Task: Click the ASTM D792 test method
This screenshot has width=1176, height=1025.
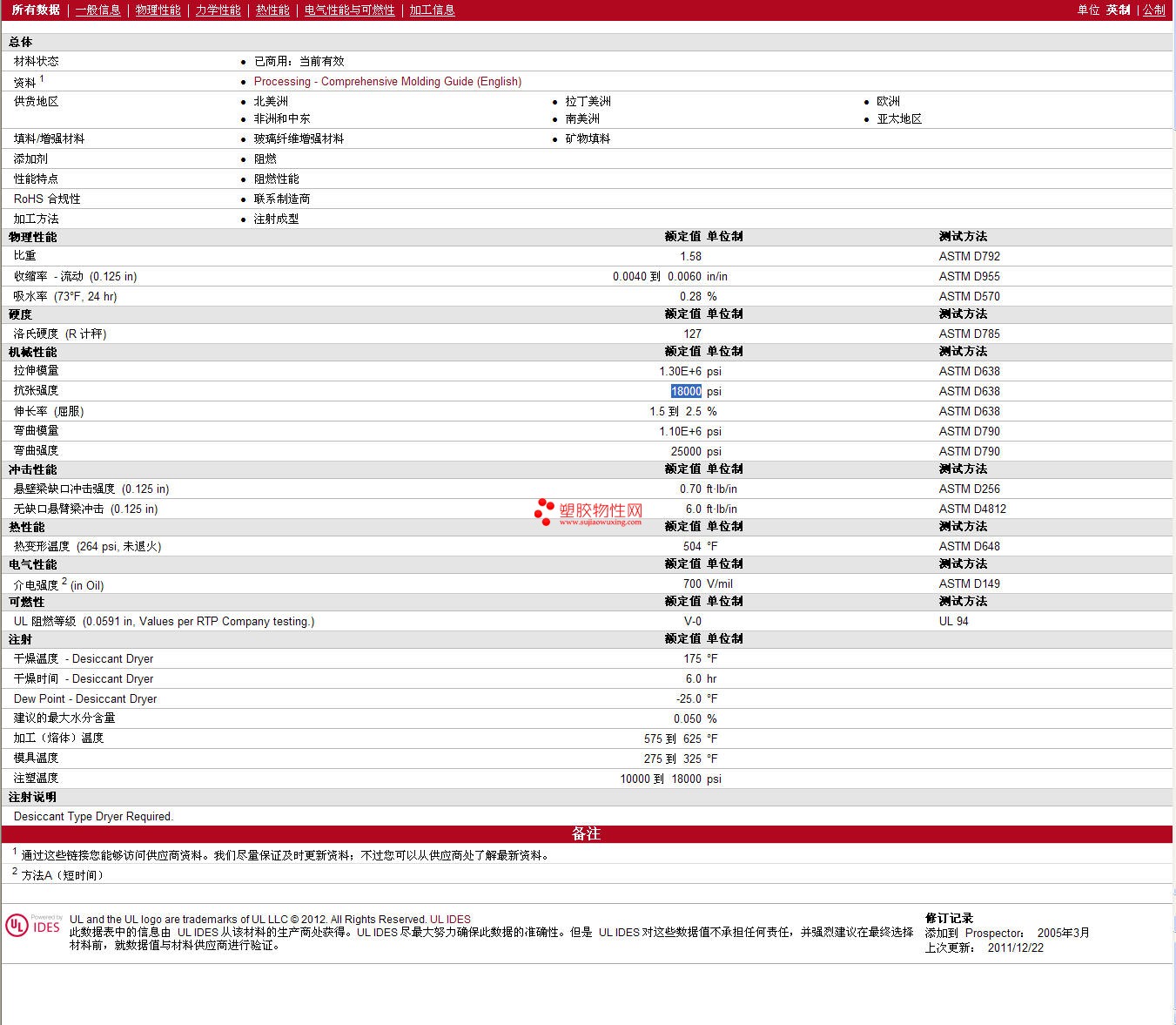Action: (x=969, y=257)
